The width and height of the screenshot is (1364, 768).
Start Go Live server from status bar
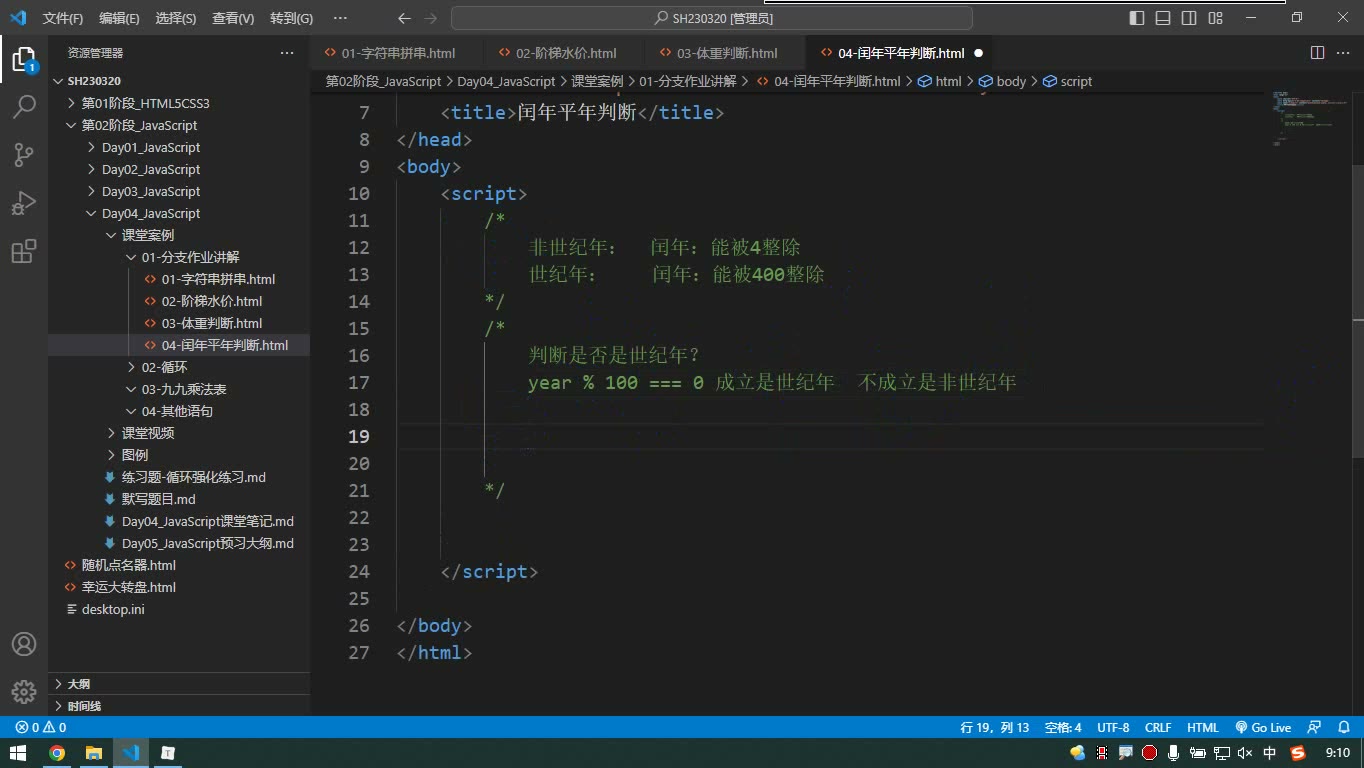(x=1263, y=728)
